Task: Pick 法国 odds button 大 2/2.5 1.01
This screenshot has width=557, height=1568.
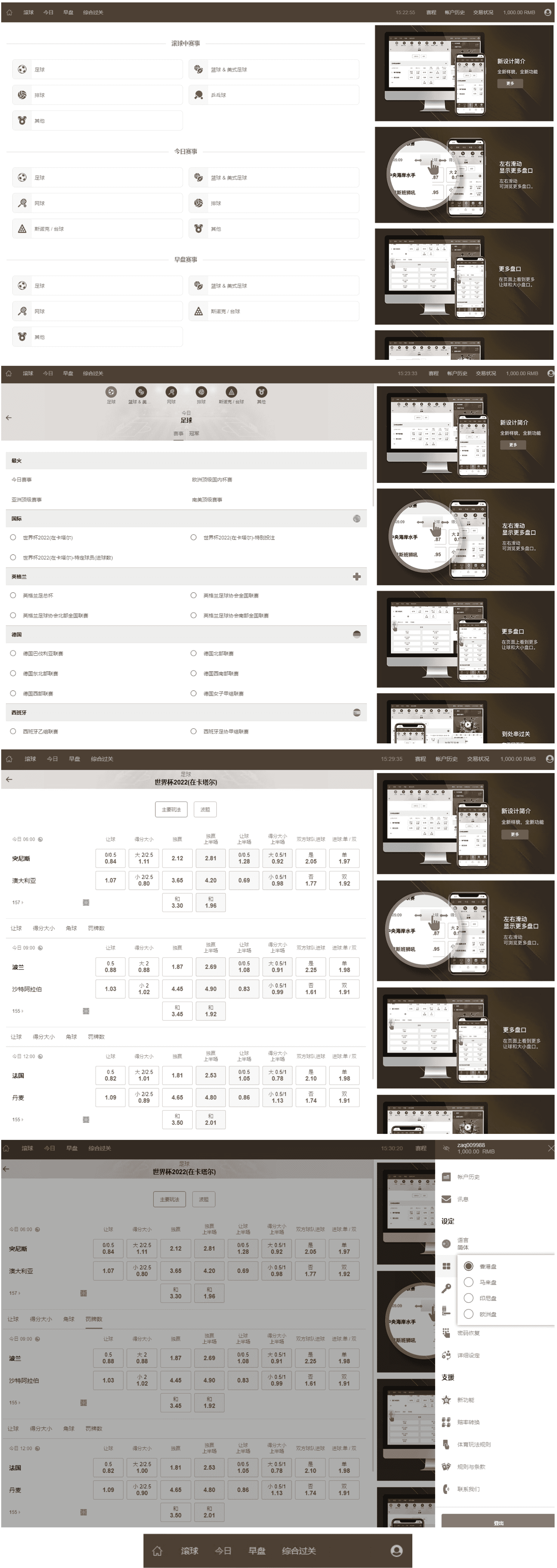Action: coord(144,1075)
